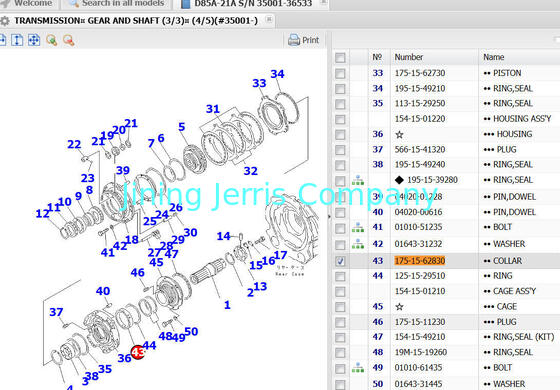Check the box for RING,SEAL (KIT) 154-15-49210

(340, 337)
